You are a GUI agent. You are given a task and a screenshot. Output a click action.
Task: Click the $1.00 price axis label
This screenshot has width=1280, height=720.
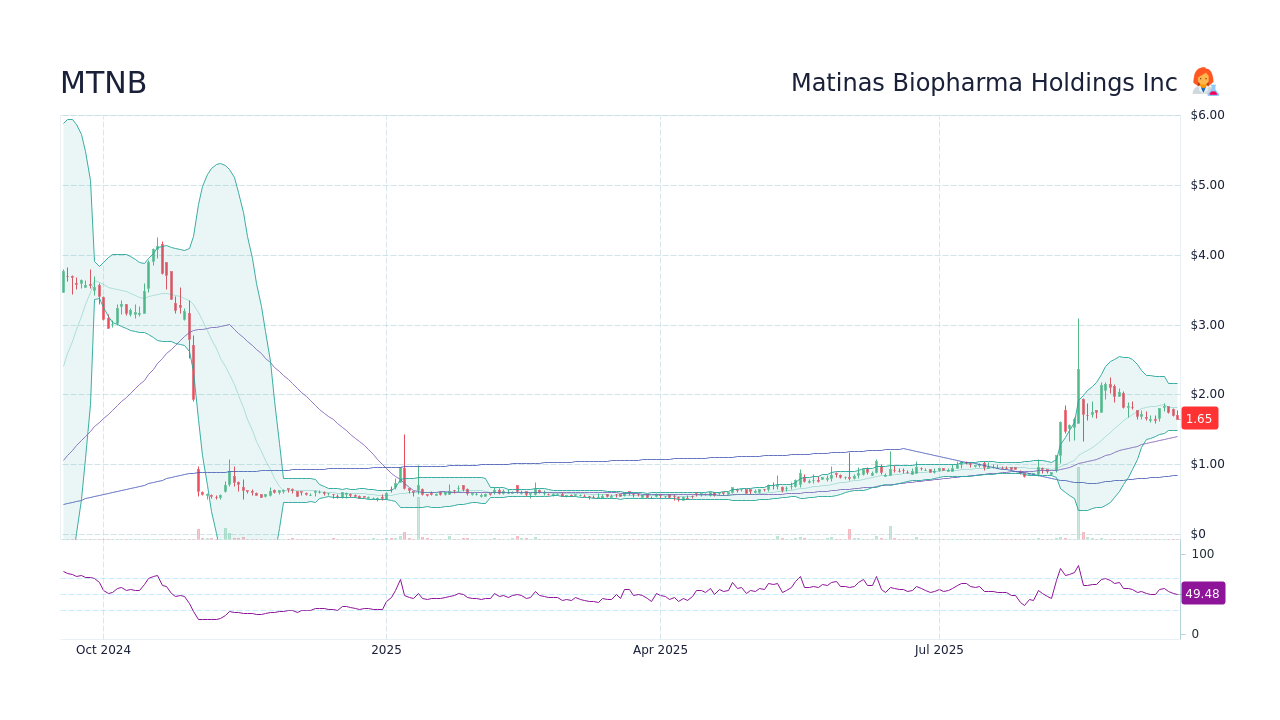pos(1207,464)
